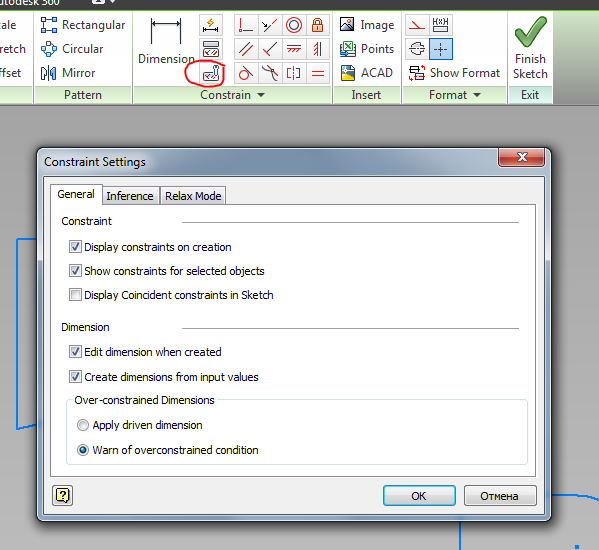Uncheck Create dimensions from input values
The height and width of the screenshot is (550, 599).
coord(75,377)
